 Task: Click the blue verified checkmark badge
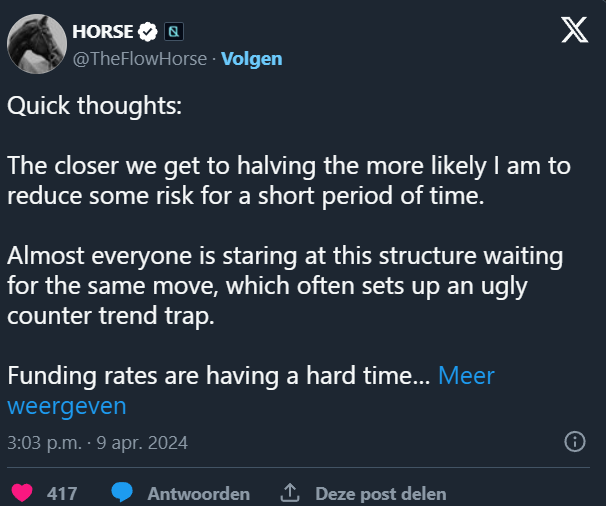point(147,32)
